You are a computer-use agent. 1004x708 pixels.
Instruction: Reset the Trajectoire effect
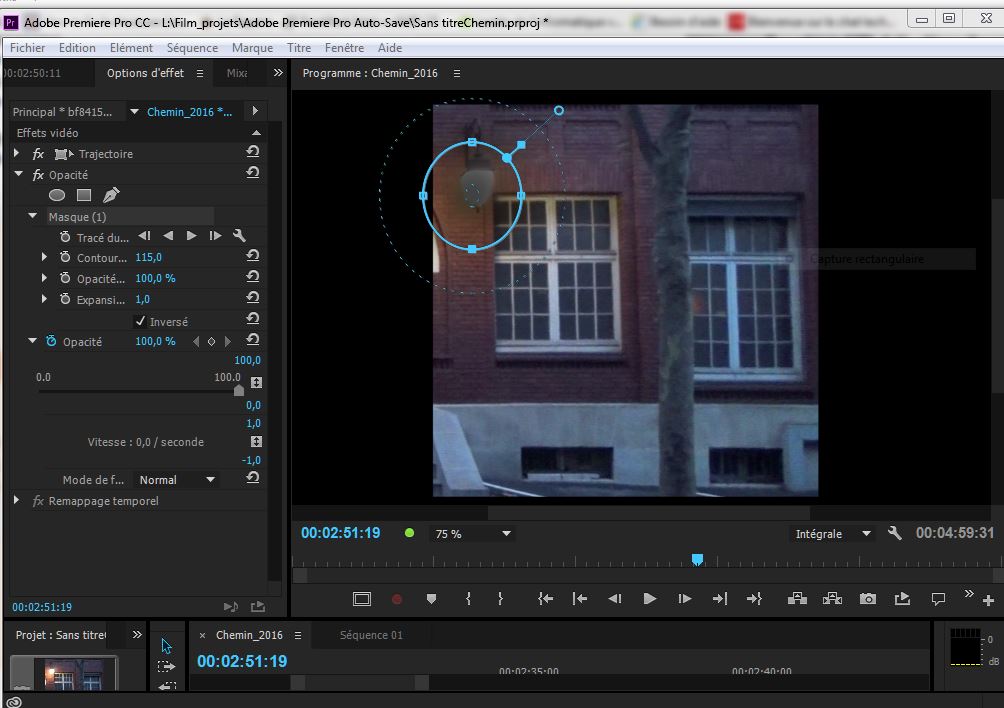click(x=252, y=153)
